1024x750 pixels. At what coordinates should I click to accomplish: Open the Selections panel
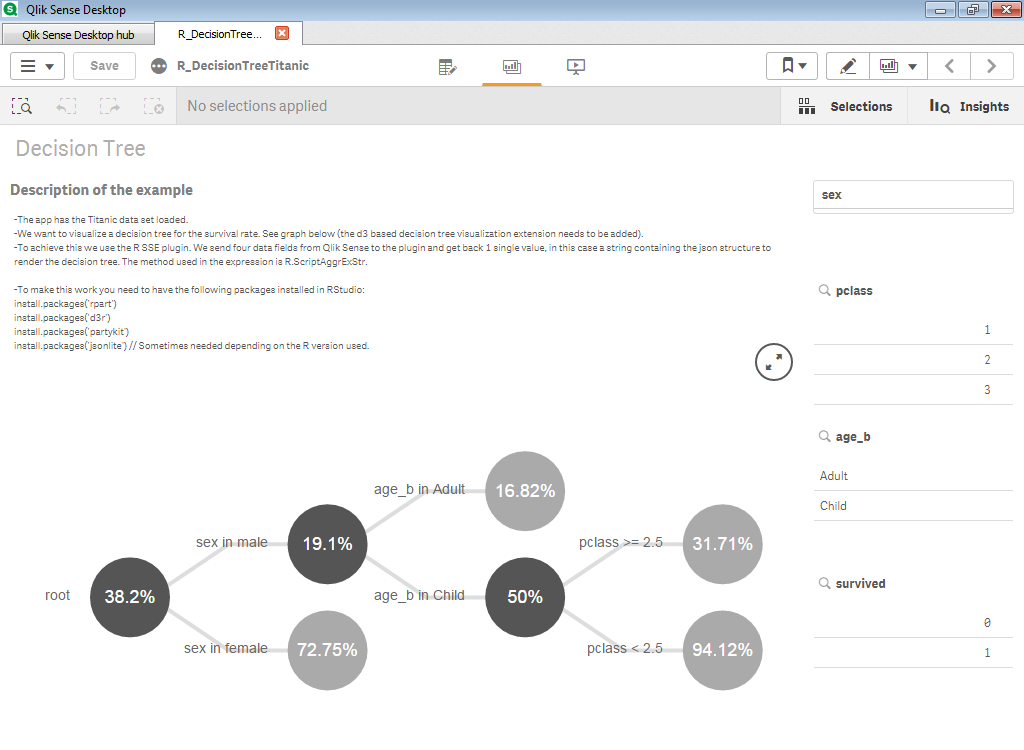click(845, 106)
